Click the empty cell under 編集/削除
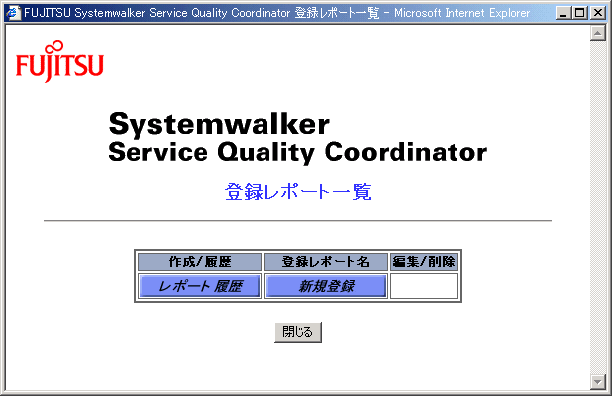612x396 pixels. pos(424,286)
